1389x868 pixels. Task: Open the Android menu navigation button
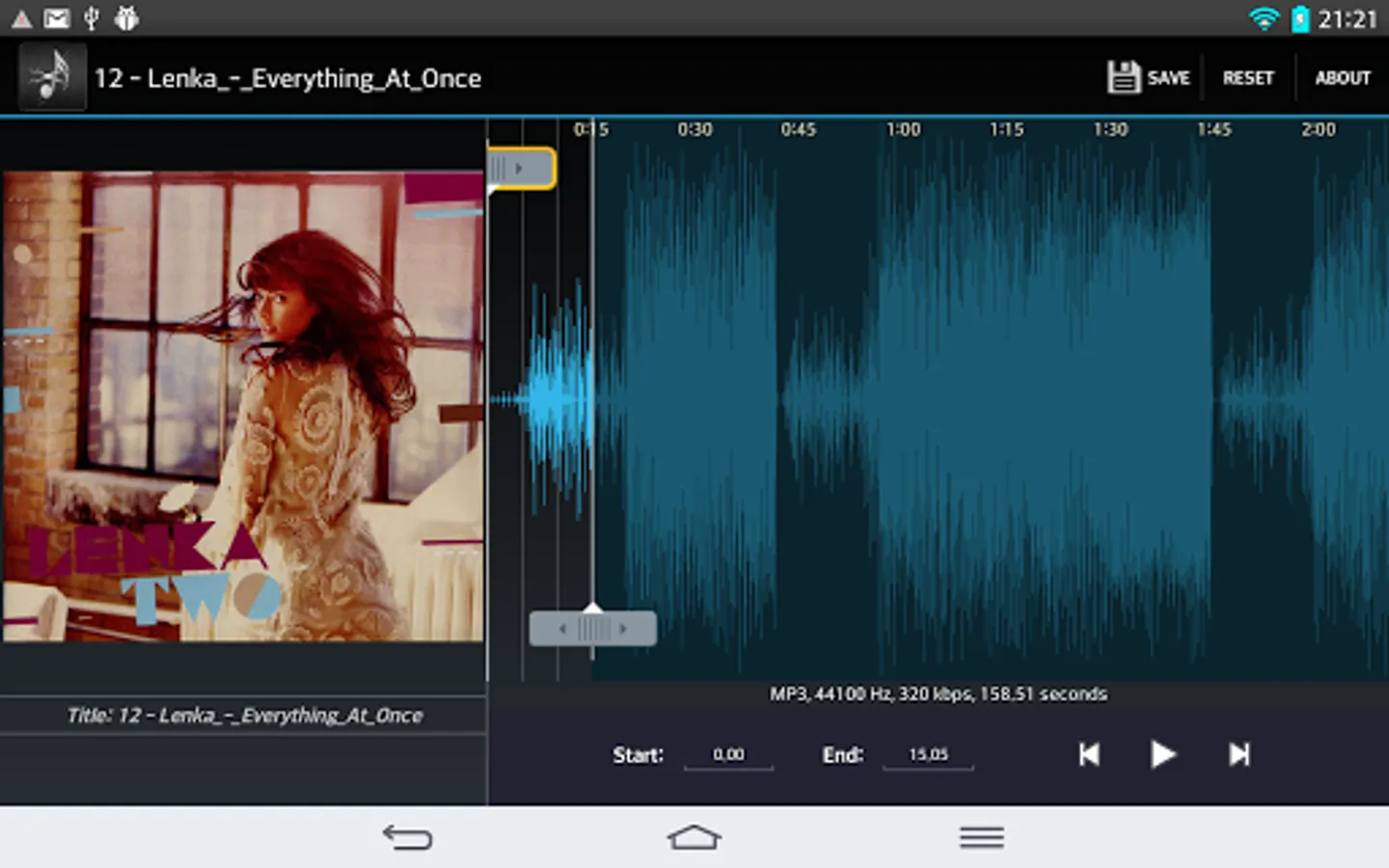(x=982, y=837)
